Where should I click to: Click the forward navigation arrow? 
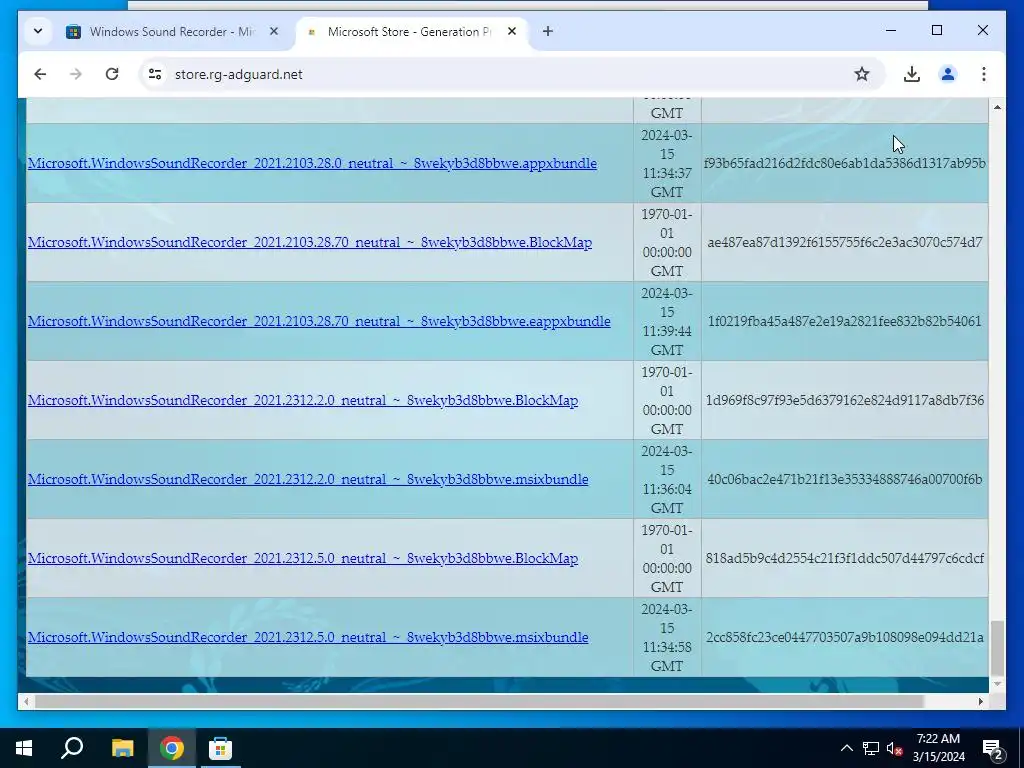coord(76,74)
